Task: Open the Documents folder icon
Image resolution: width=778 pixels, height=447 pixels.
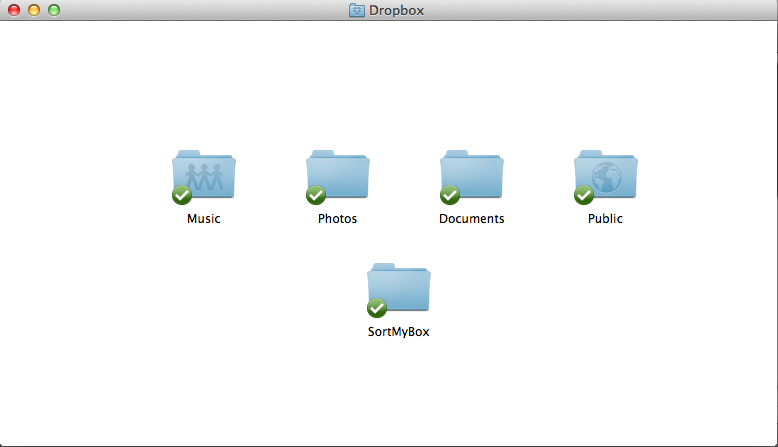Action: pos(474,175)
